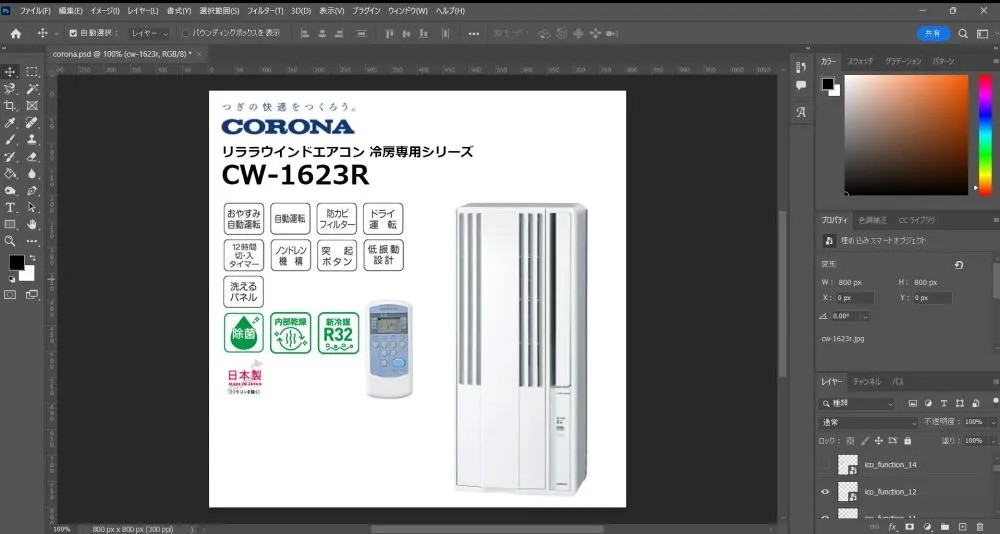Expand the 種類 layer filter dropdown

click(x=862, y=403)
